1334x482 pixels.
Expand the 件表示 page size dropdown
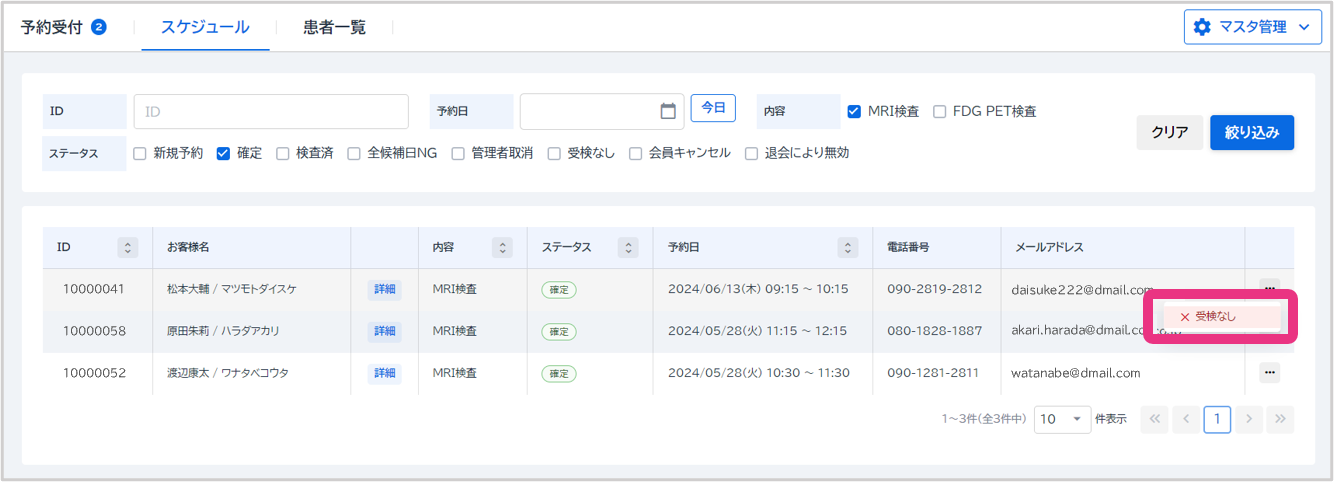pos(1062,419)
